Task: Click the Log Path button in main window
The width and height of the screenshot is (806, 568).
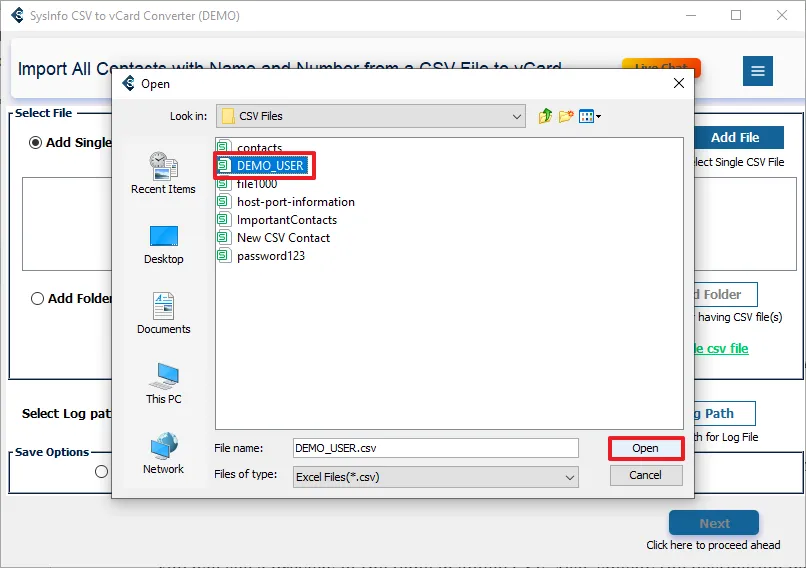Action: pyautogui.click(x=725, y=414)
